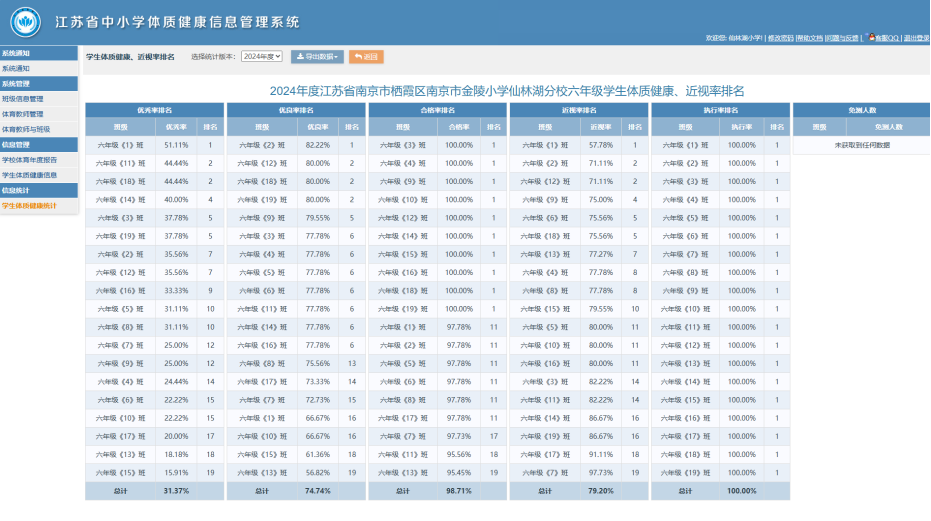This screenshot has height=521, width=931.
Task: Click the 执行率 column header
Action: (742, 127)
